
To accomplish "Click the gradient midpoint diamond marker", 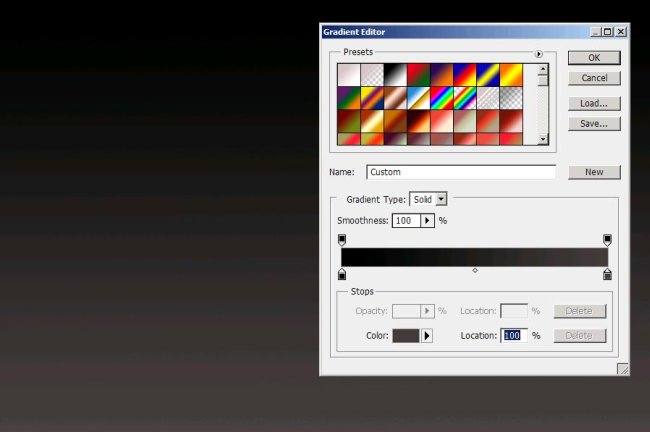I will point(475,270).
